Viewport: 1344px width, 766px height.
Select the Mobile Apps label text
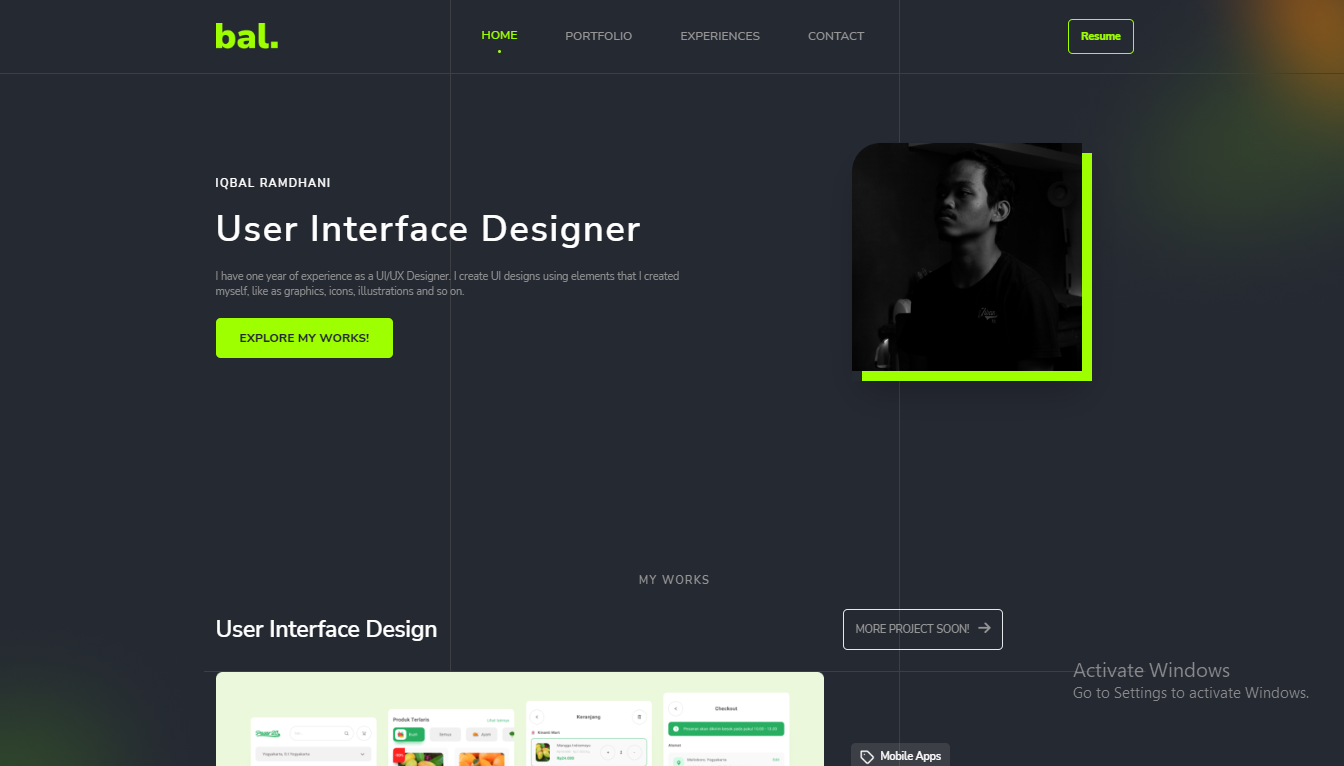coord(911,756)
